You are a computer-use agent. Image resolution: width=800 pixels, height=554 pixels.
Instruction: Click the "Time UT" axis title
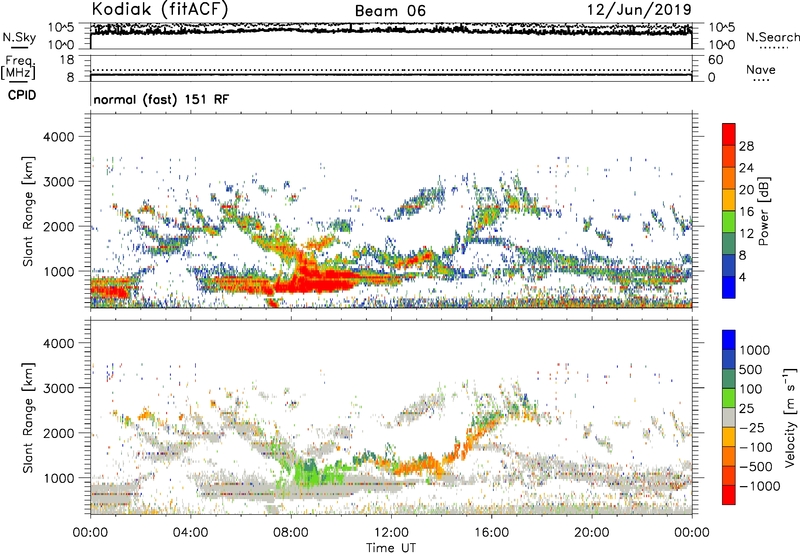point(391,547)
